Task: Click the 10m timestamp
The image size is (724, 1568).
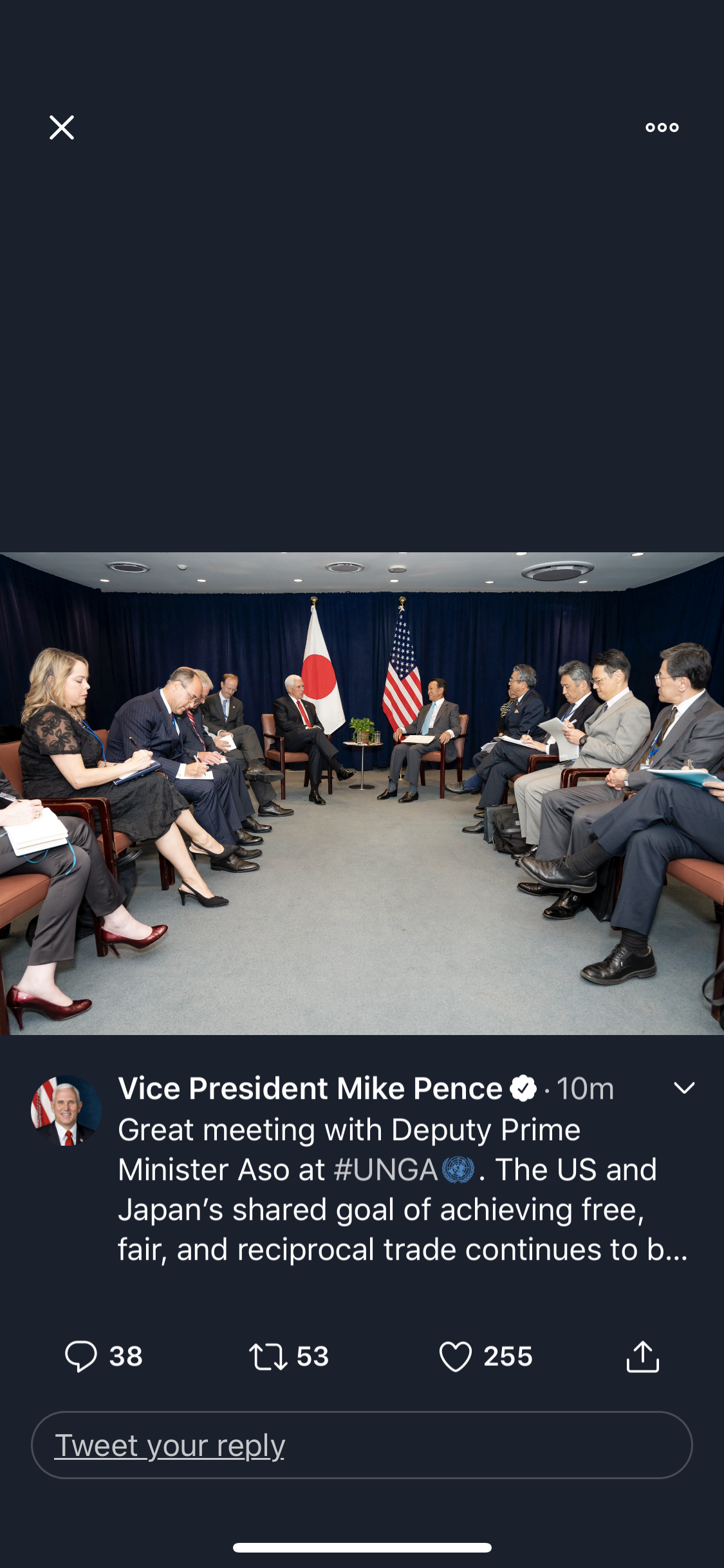Action: [585, 1088]
